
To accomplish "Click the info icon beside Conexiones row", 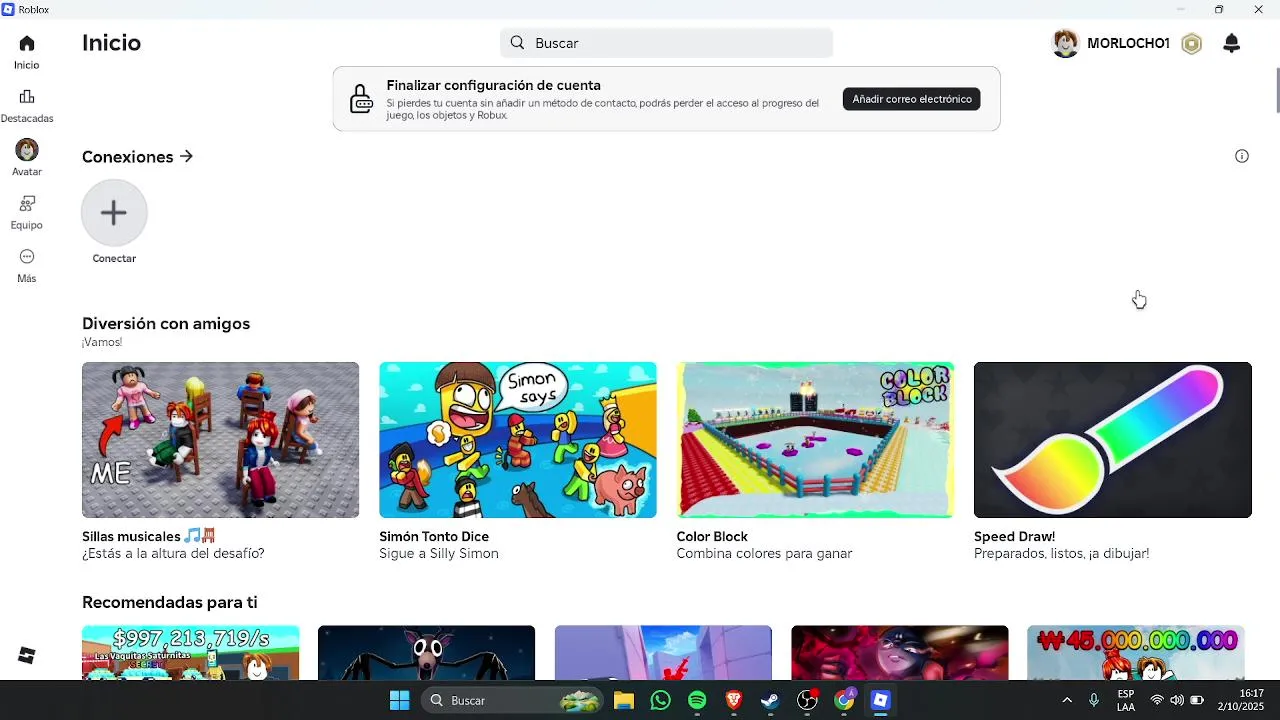I will point(1242,156).
